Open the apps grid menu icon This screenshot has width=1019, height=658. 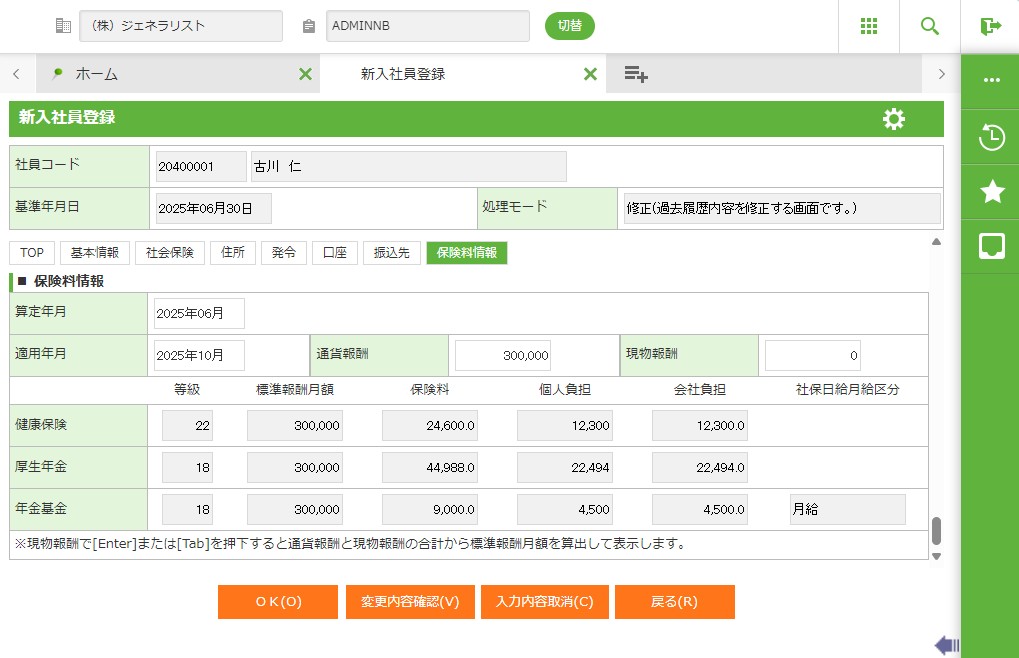tap(869, 26)
